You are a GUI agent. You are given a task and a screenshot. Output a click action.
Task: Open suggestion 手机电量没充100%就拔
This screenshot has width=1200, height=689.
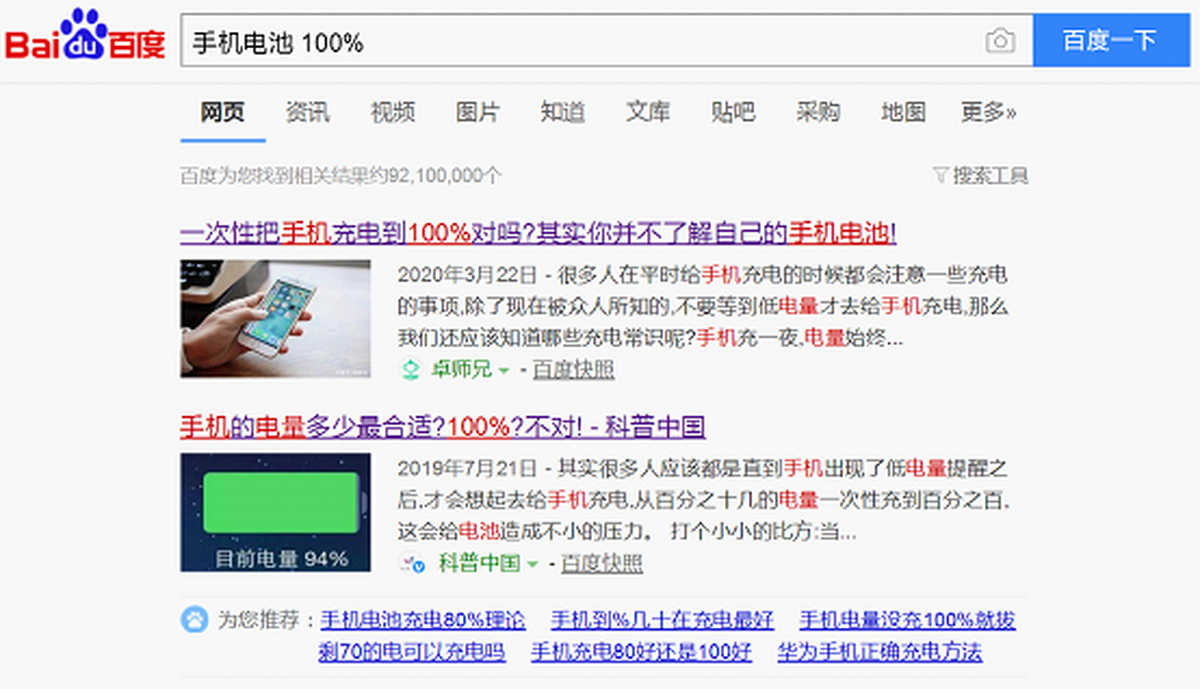point(907,620)
